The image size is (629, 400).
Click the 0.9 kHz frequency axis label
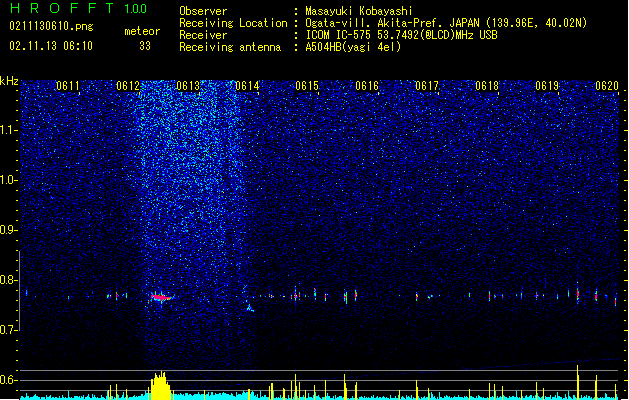(x=9, y=230)
